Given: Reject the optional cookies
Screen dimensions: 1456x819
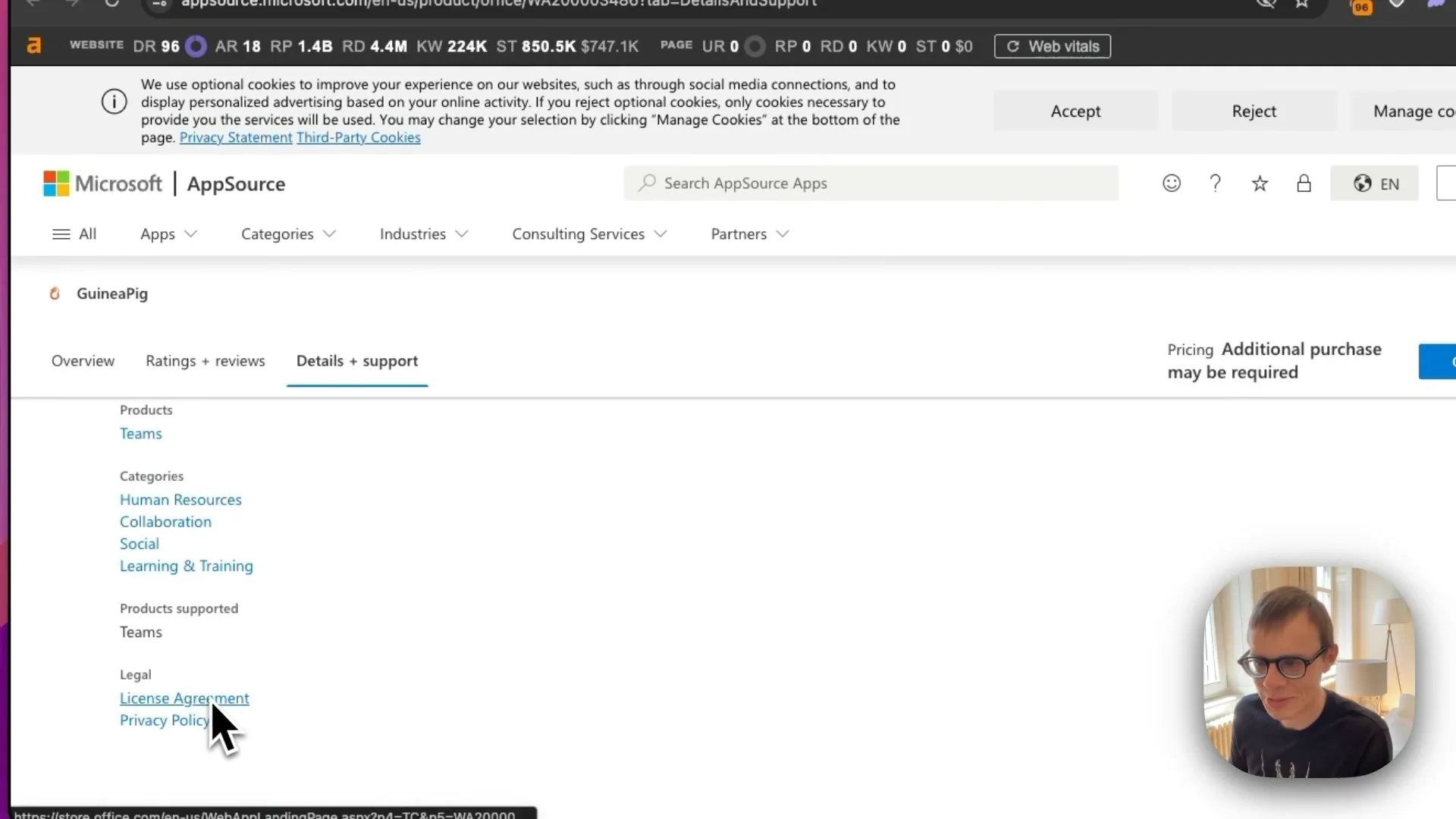Looking at the screenshot, I should pyautogui.click(x=1254, y=111).
